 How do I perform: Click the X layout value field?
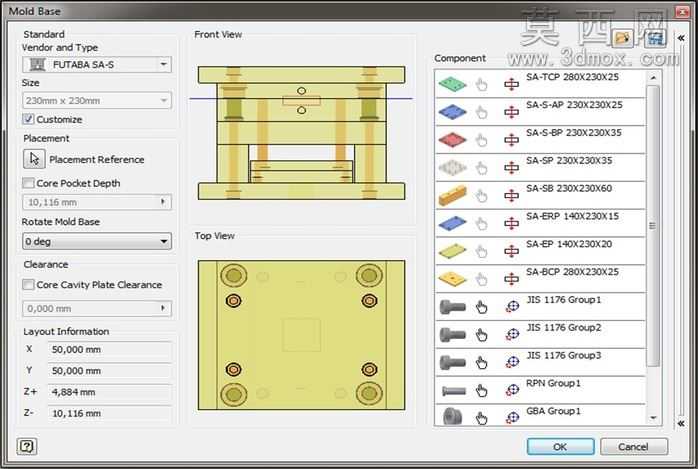(110, 349)
